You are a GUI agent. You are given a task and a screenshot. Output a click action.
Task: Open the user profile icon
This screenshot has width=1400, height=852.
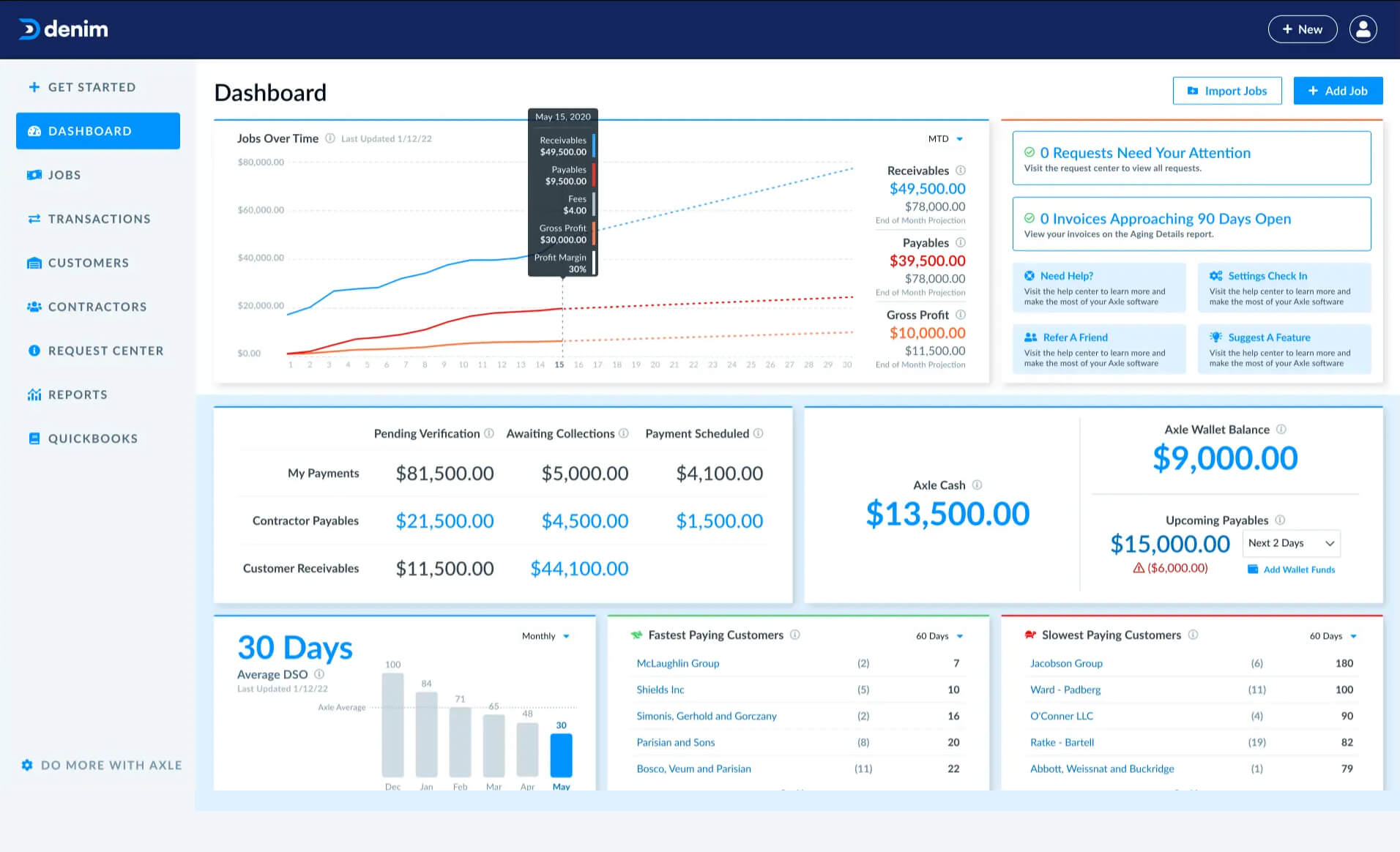click(1363, 29)
